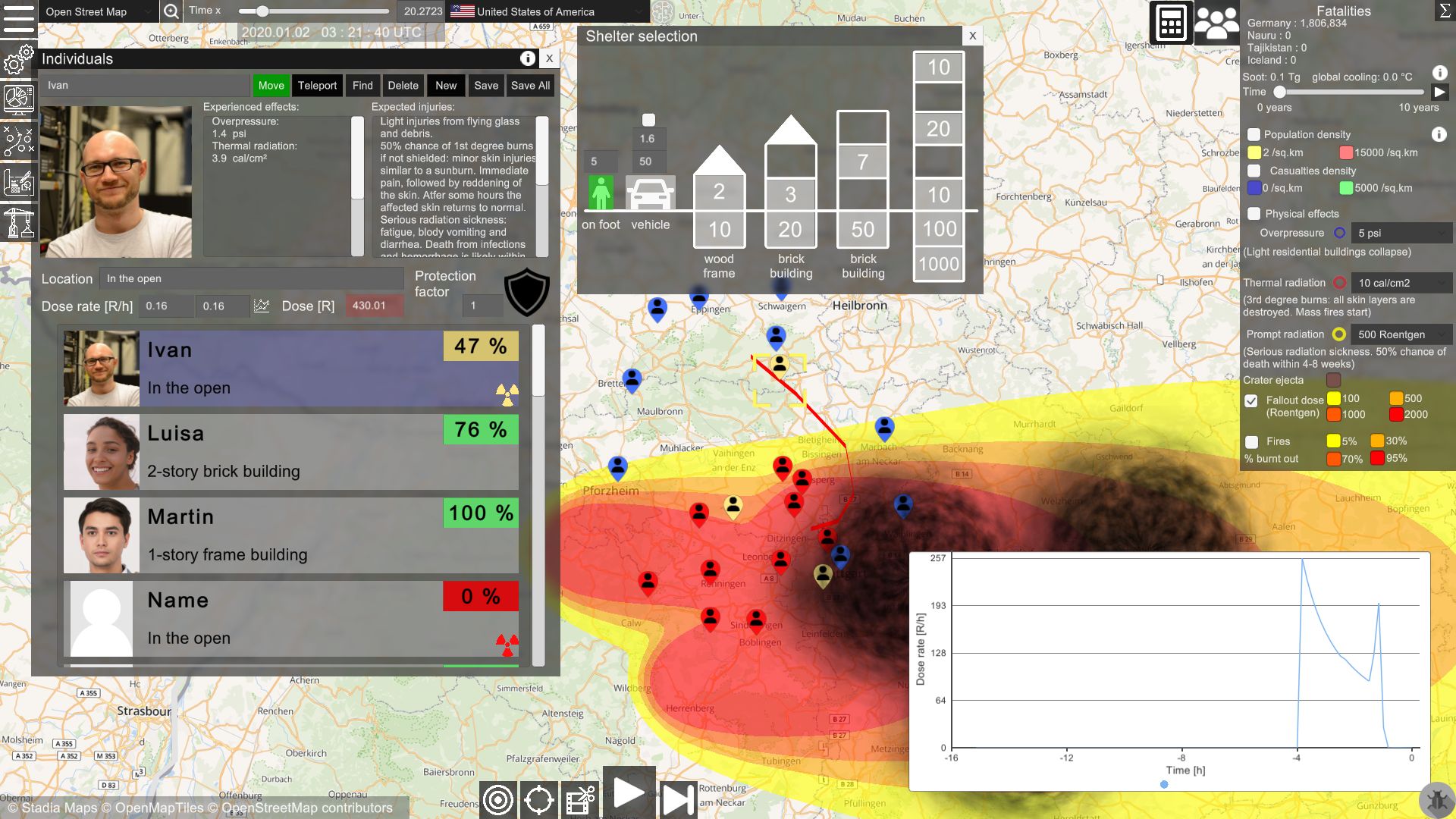Select Luisa in the individuals list
The width and height of the screenshot is (1456, 819).
(x=291, y=452)
